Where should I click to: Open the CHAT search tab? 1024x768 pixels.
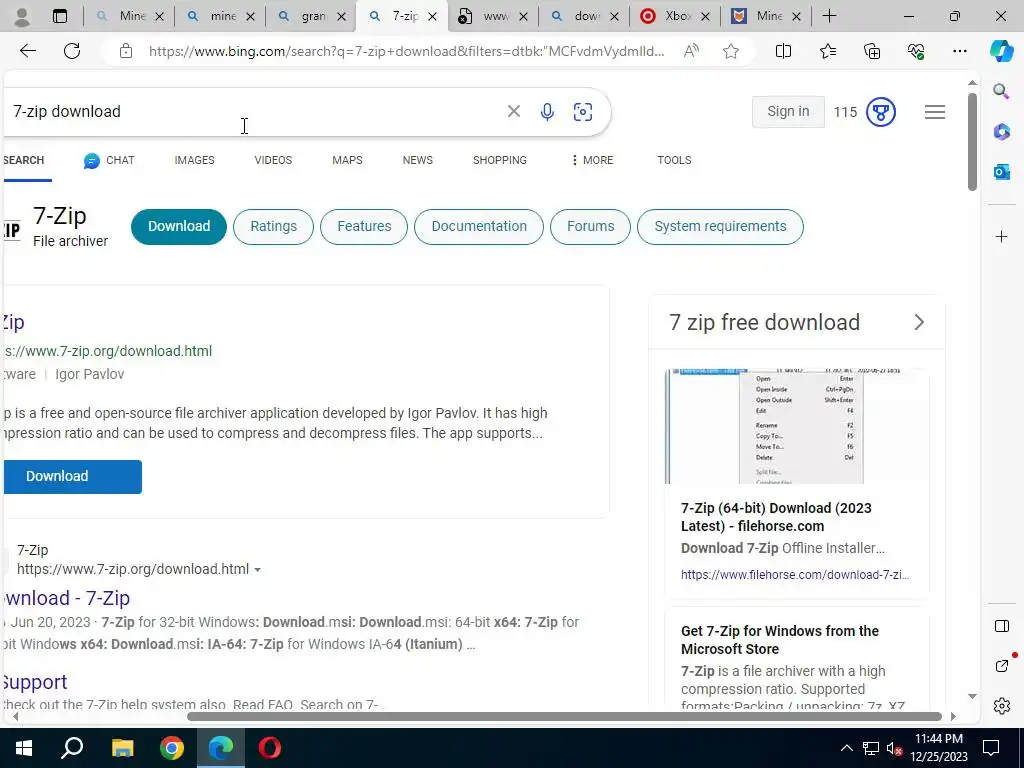pos(109,161)
